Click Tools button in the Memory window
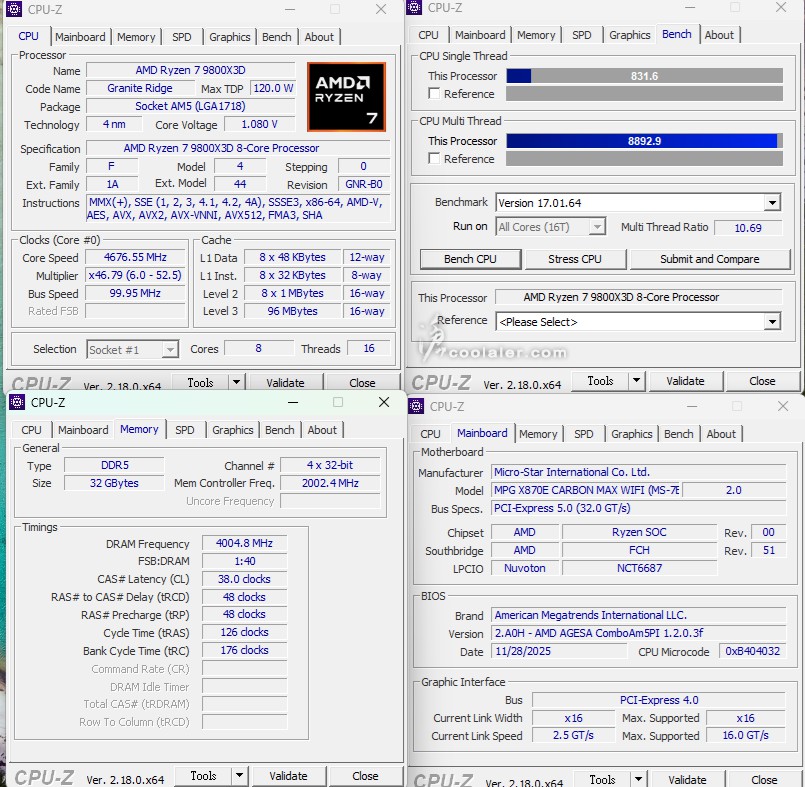The height and width of the screenshot is (787, 805). [x=203, y=775]
